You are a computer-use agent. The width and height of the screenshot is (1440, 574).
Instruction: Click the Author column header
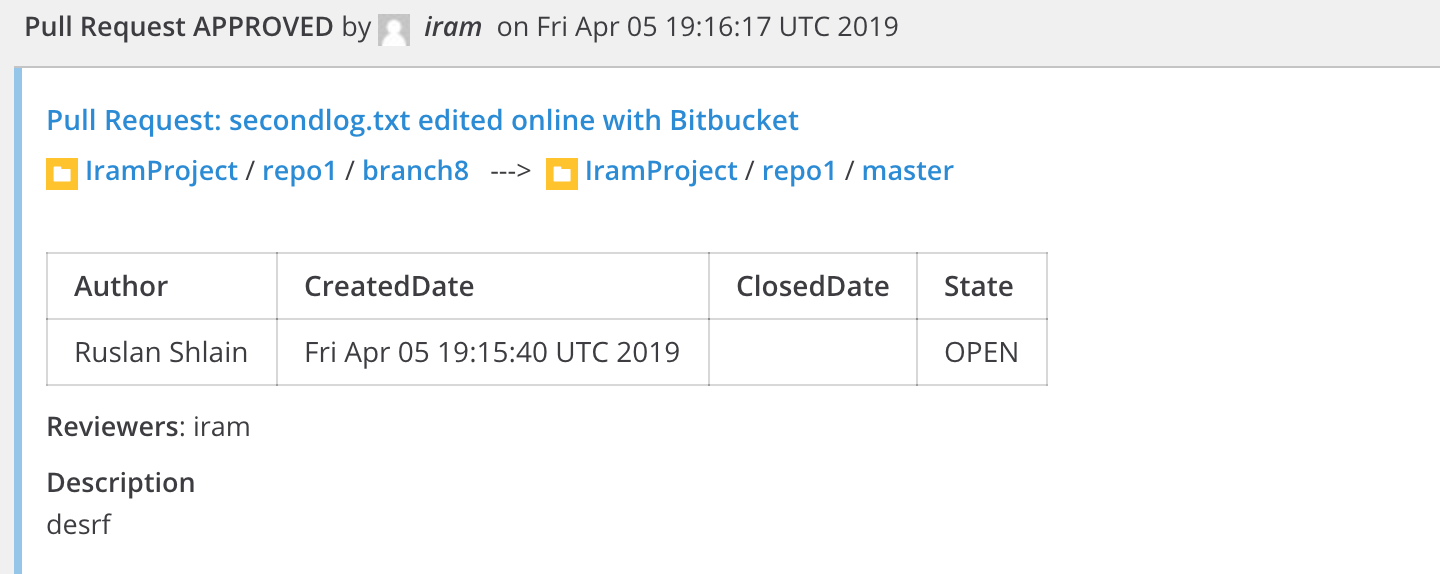coord(162,286)
